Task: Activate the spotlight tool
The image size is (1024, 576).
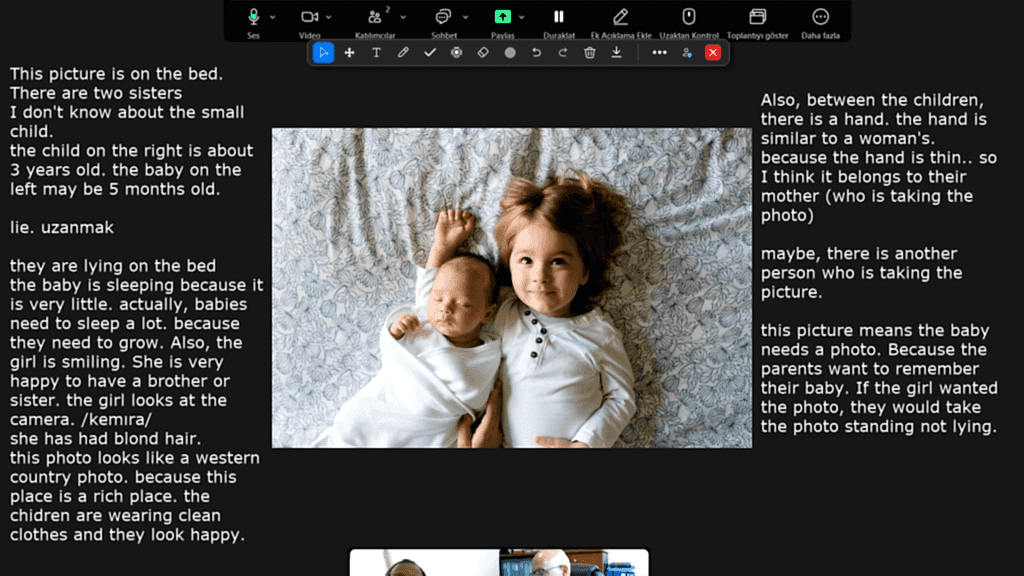Action: click(x=457, y=53)
